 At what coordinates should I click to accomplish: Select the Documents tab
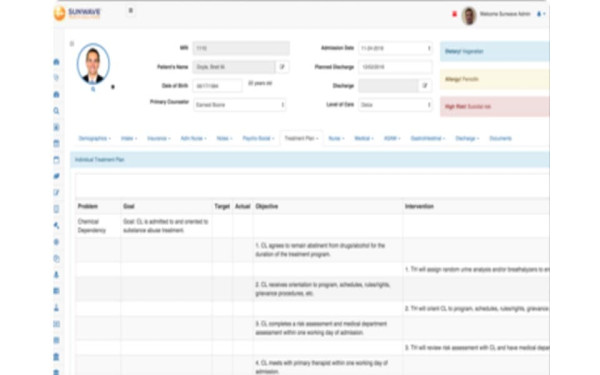coord(500,139)
